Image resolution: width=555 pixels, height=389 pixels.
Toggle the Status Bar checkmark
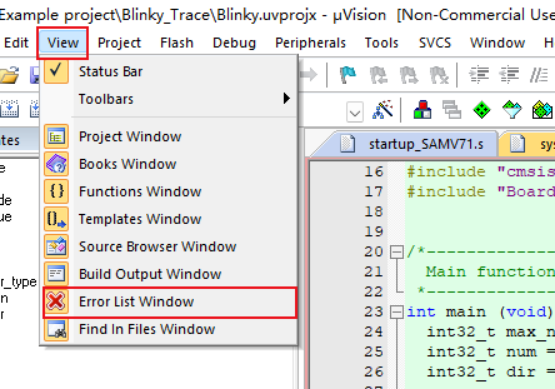[x=56, y=71]
